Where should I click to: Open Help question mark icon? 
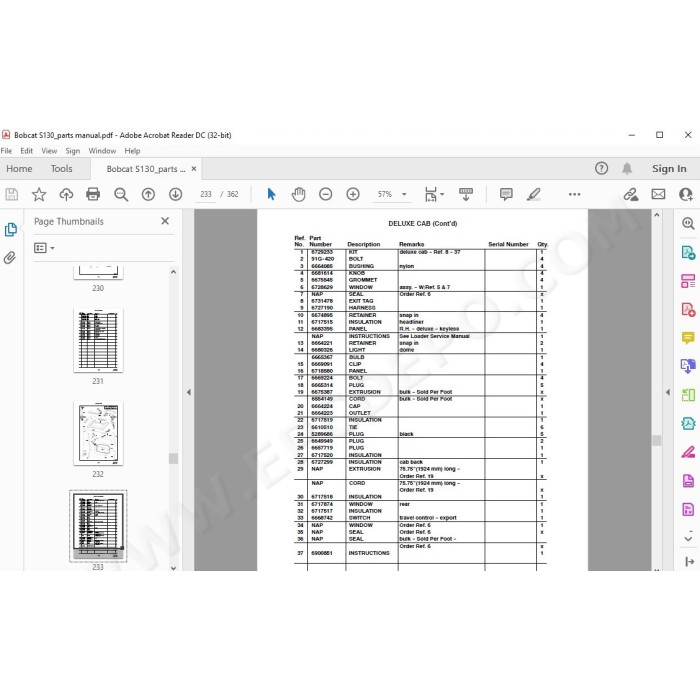coord(601,168)
